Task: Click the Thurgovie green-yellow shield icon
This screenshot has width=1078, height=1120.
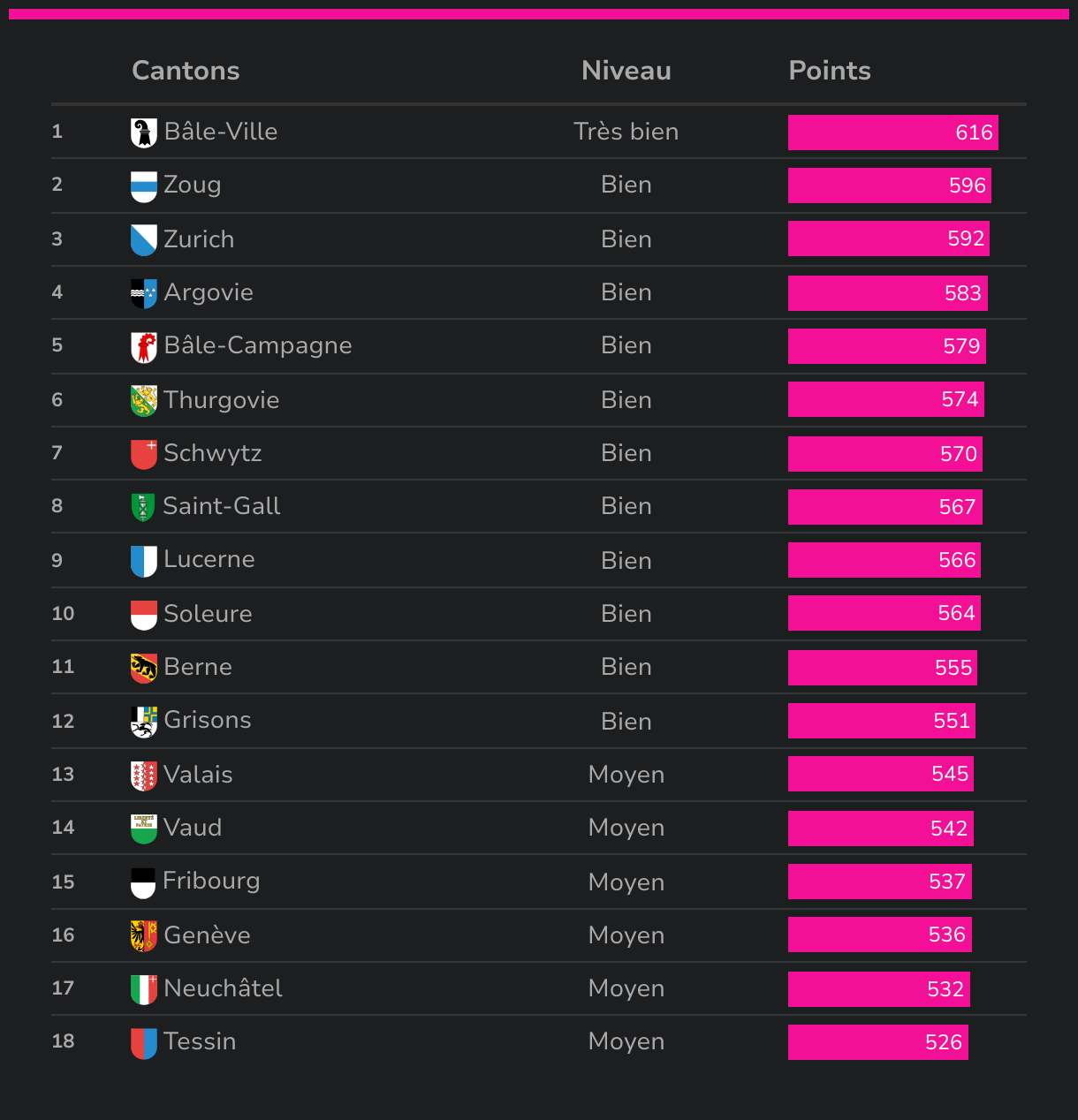Action: 143,400
